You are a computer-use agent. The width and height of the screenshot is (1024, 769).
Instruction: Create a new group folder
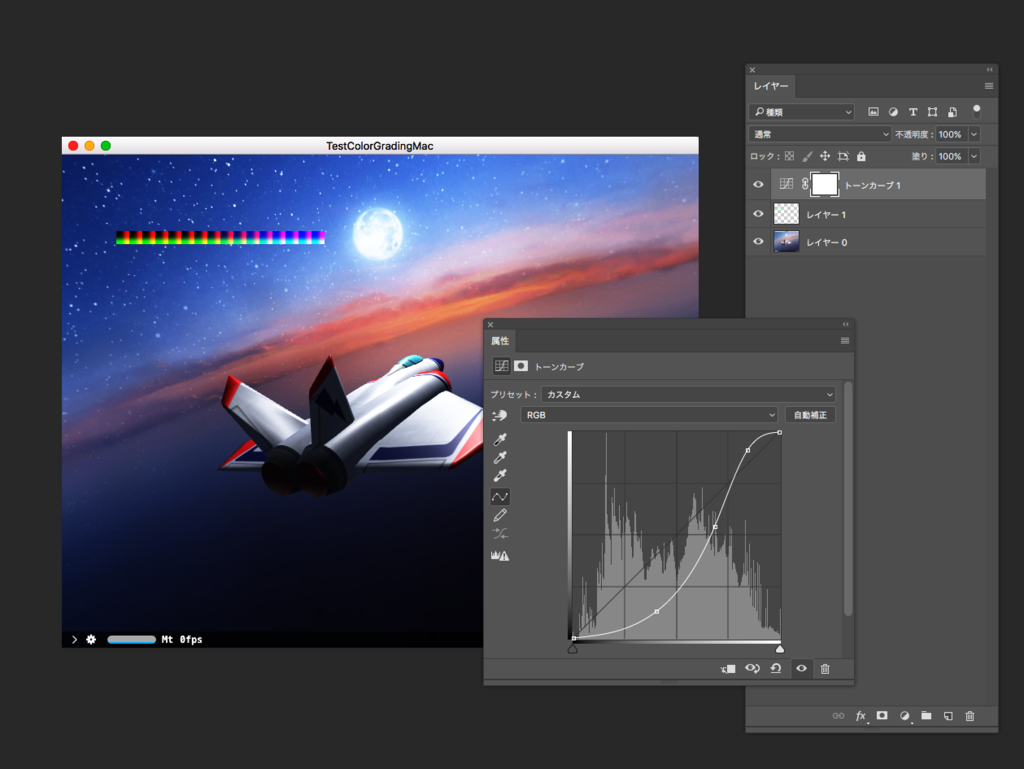click(926, 715)
